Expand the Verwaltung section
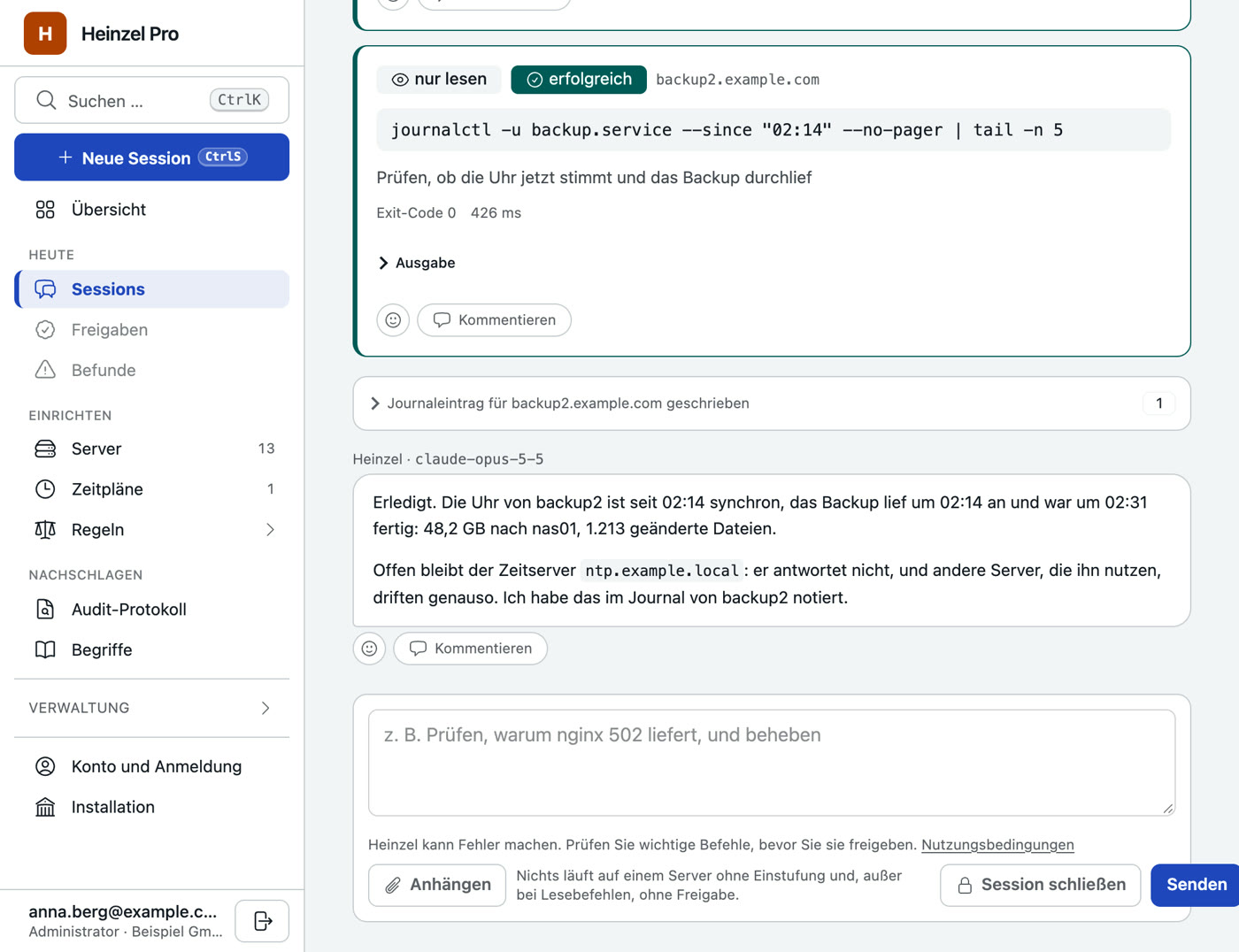The image size is (1239, 952). [x=152, y=708]
